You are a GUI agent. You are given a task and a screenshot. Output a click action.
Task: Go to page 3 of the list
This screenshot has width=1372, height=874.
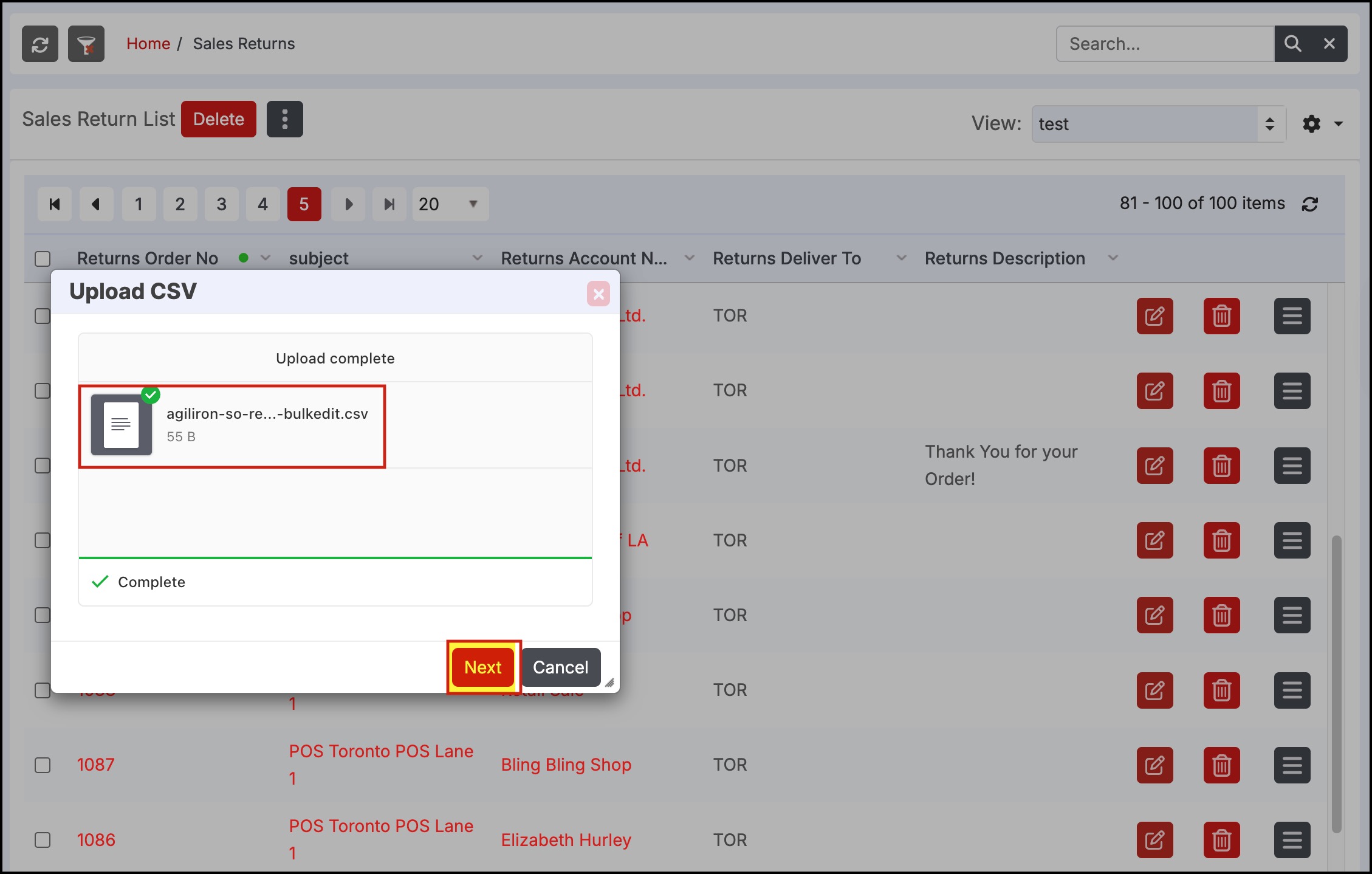click(221, 204)
